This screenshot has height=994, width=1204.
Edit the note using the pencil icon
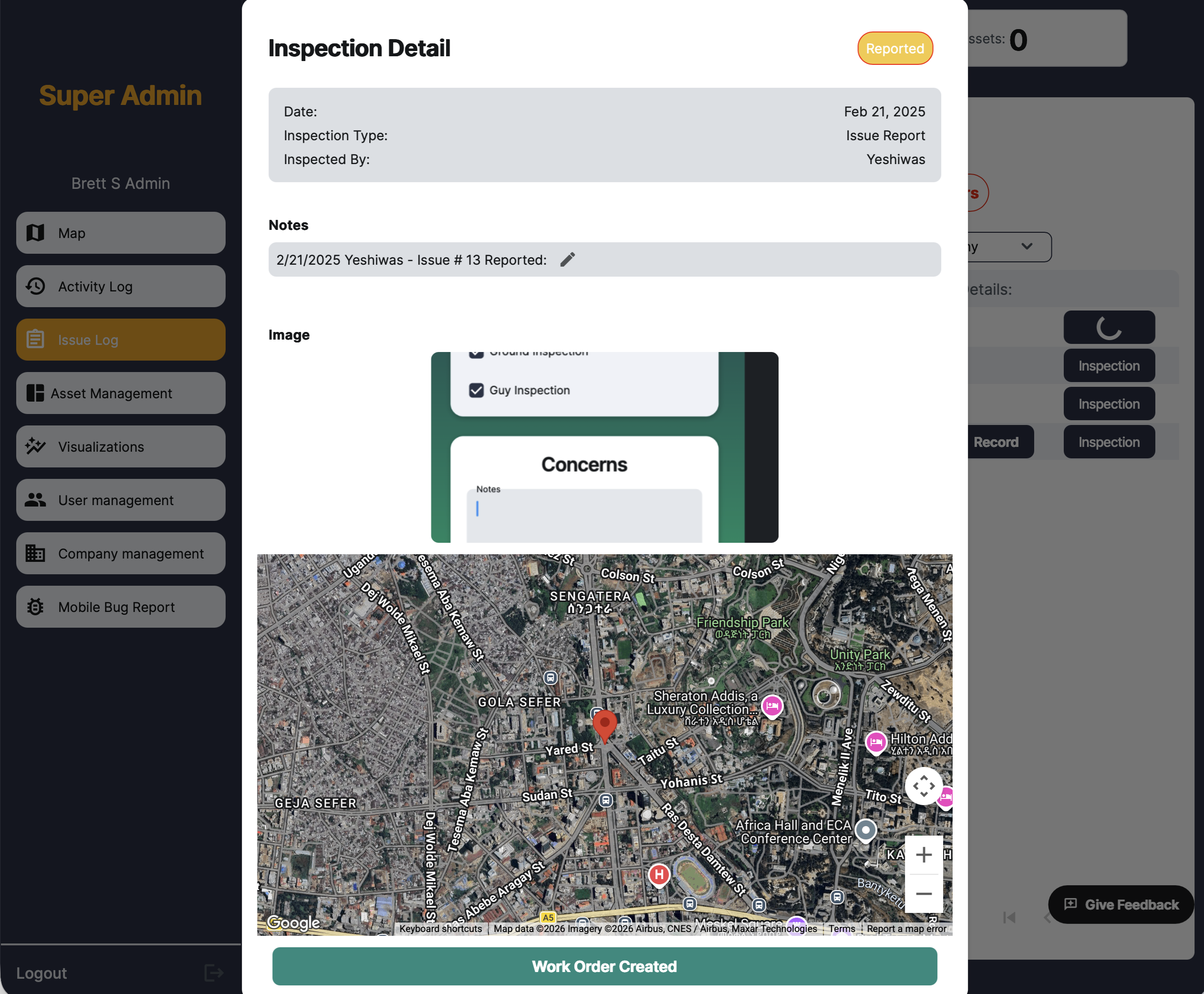567,259
